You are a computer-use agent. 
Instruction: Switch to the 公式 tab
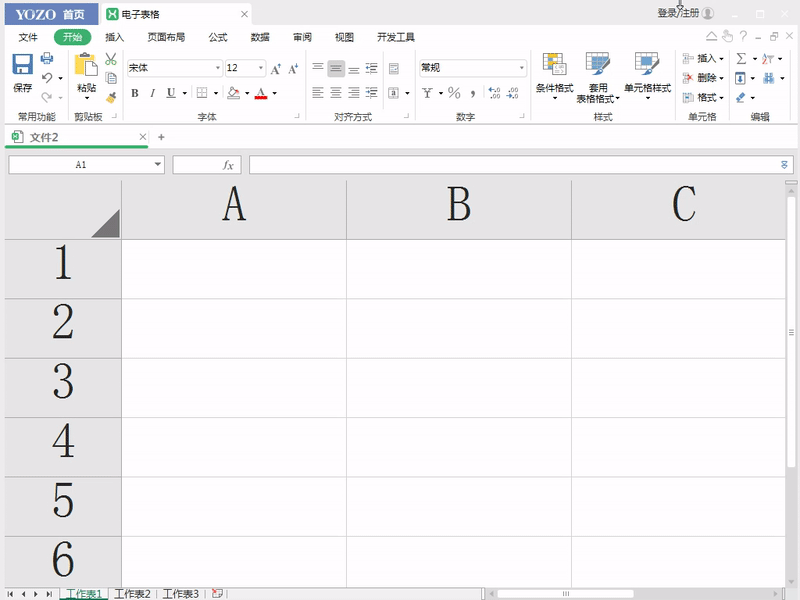218,37
